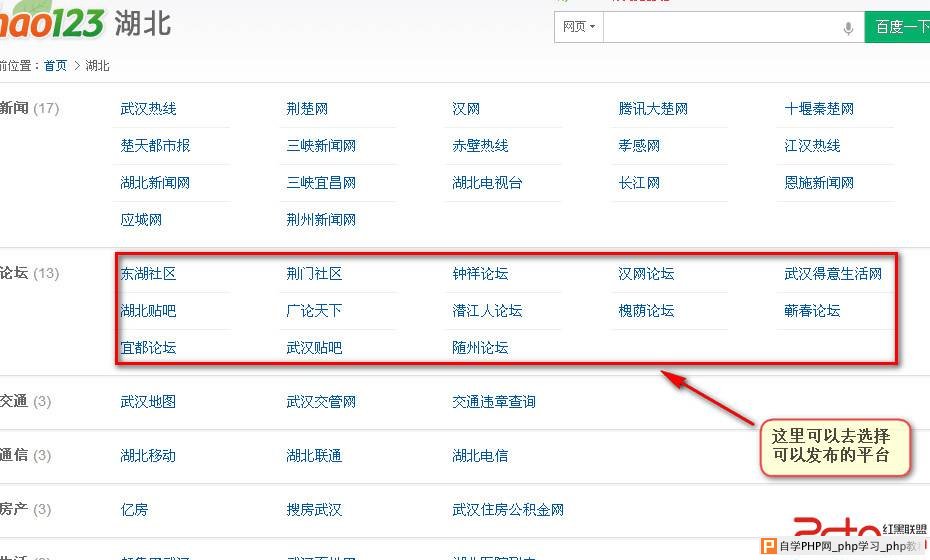The image size is (930, 560).
Task: Open the 孝感网 link
Action: pyautogui.click(x=639, y=145)
